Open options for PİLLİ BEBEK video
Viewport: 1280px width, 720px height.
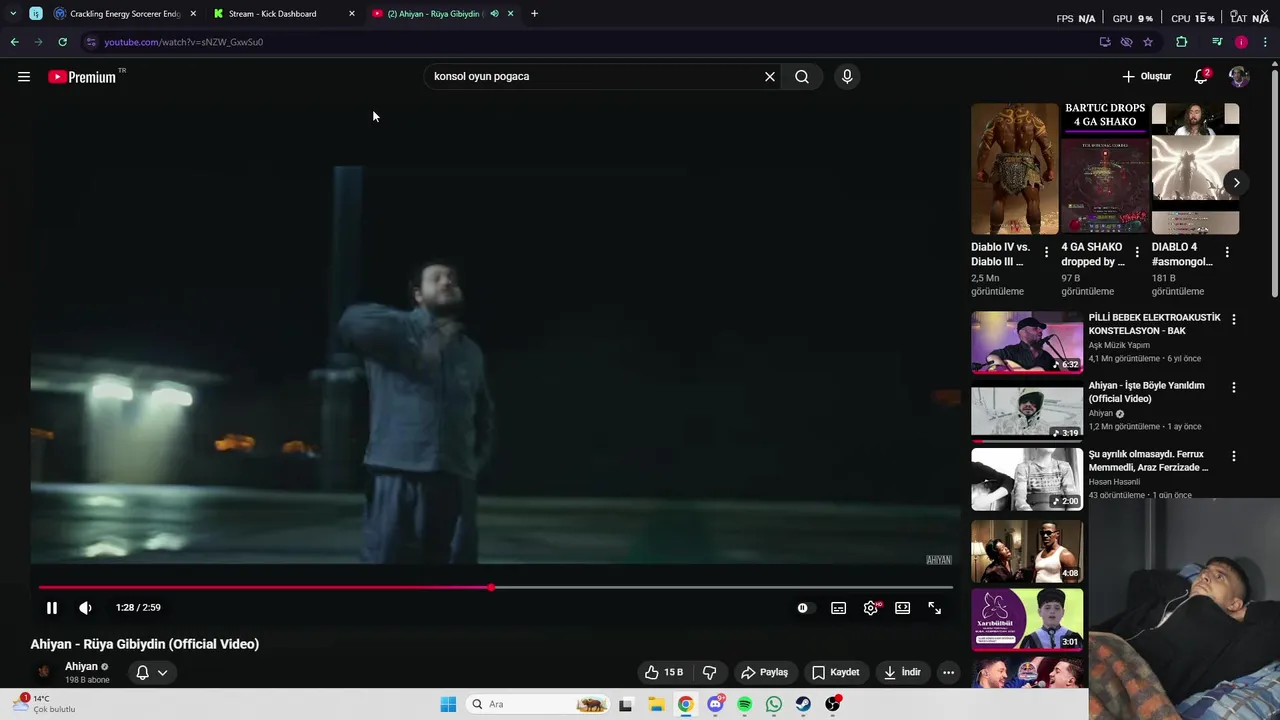(1234, 320)
